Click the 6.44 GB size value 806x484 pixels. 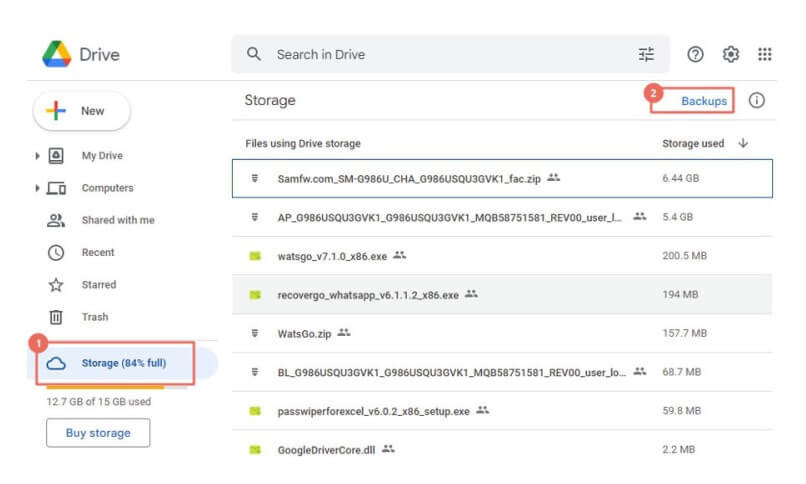click(x=681, y=178)
